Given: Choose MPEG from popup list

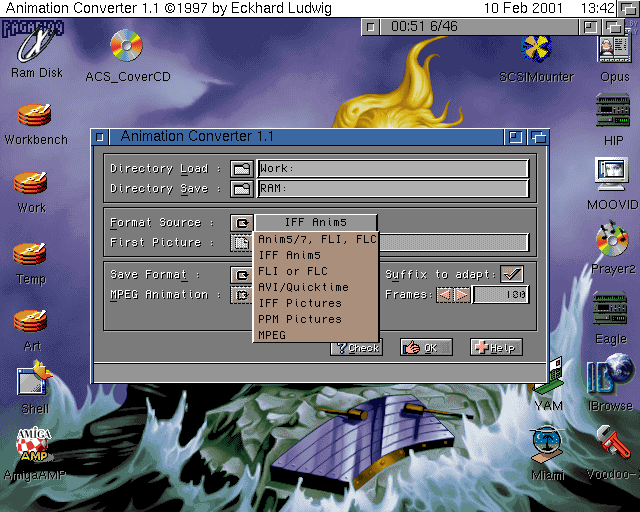Looking at the screenshot, I should (317, 335).
